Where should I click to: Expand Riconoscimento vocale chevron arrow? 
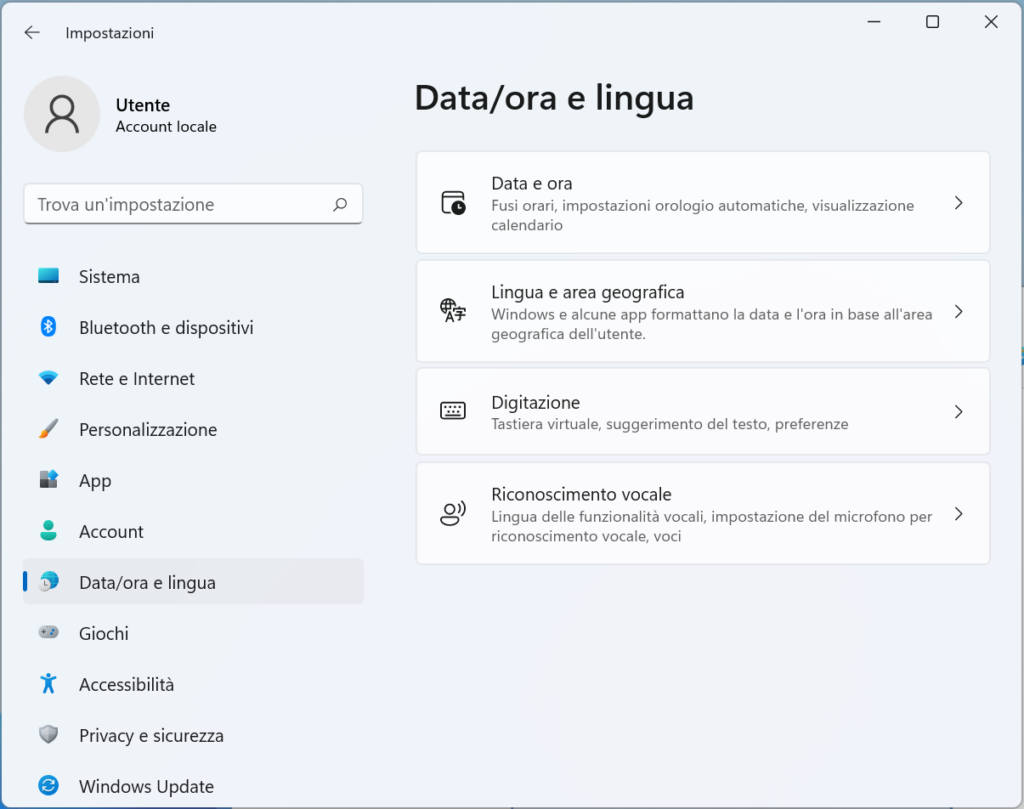pos(958,514)
